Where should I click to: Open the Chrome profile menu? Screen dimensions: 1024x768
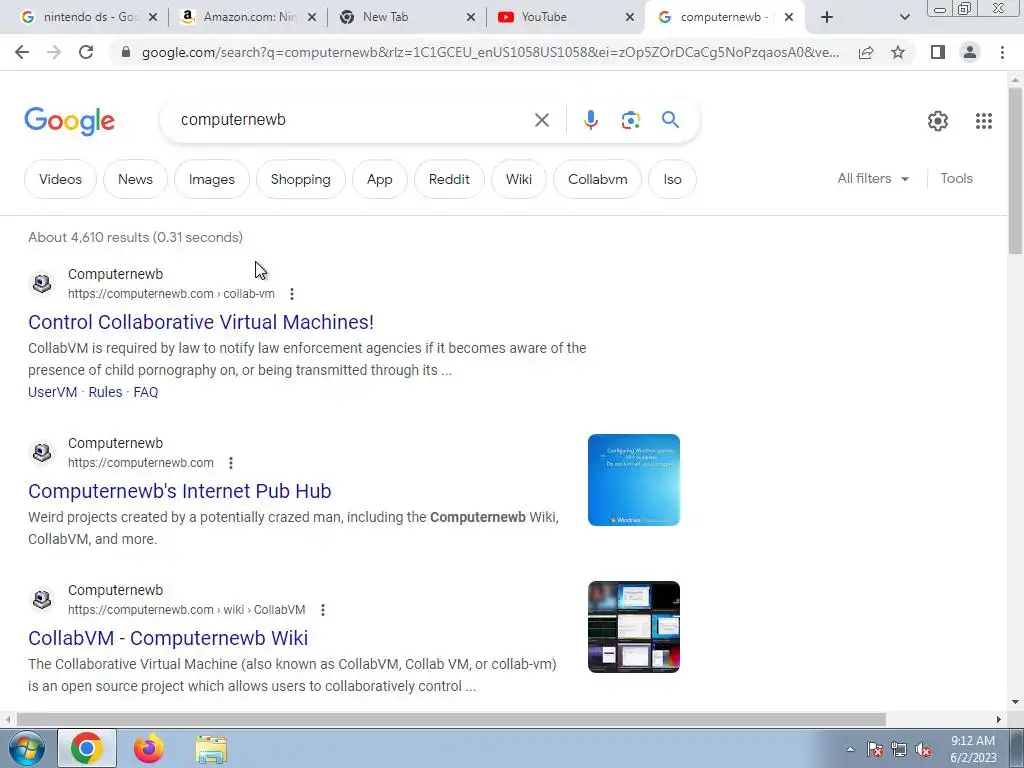pyautogui.click(x=970, y=52)
